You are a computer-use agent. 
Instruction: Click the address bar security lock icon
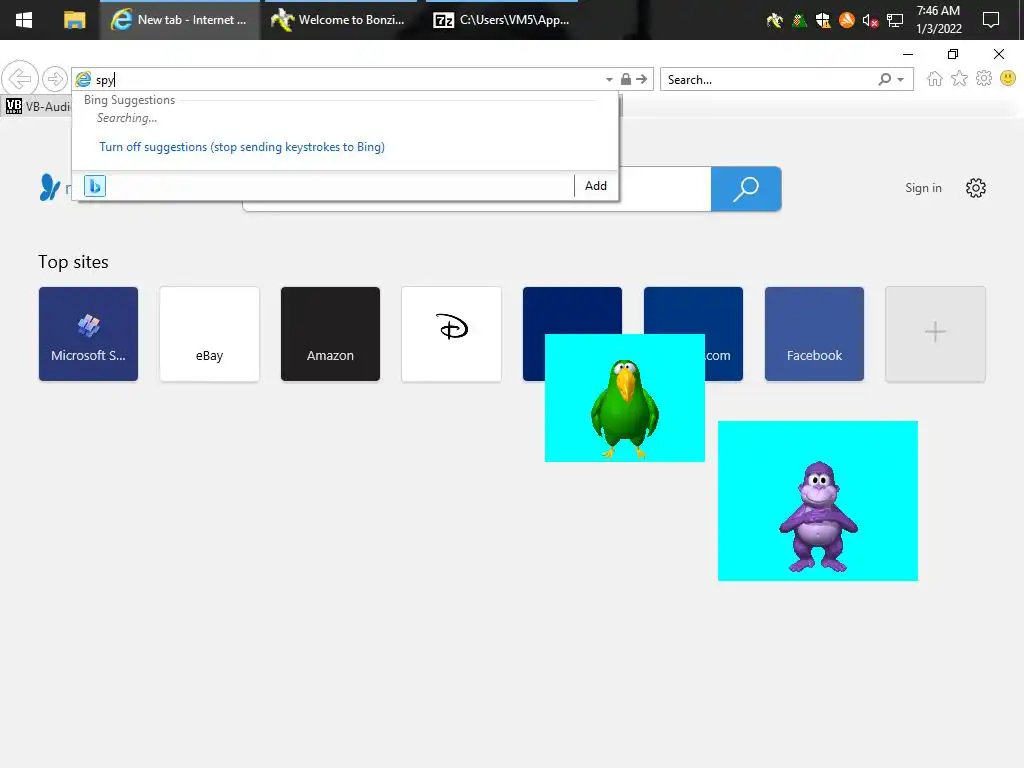coord(626,79)
